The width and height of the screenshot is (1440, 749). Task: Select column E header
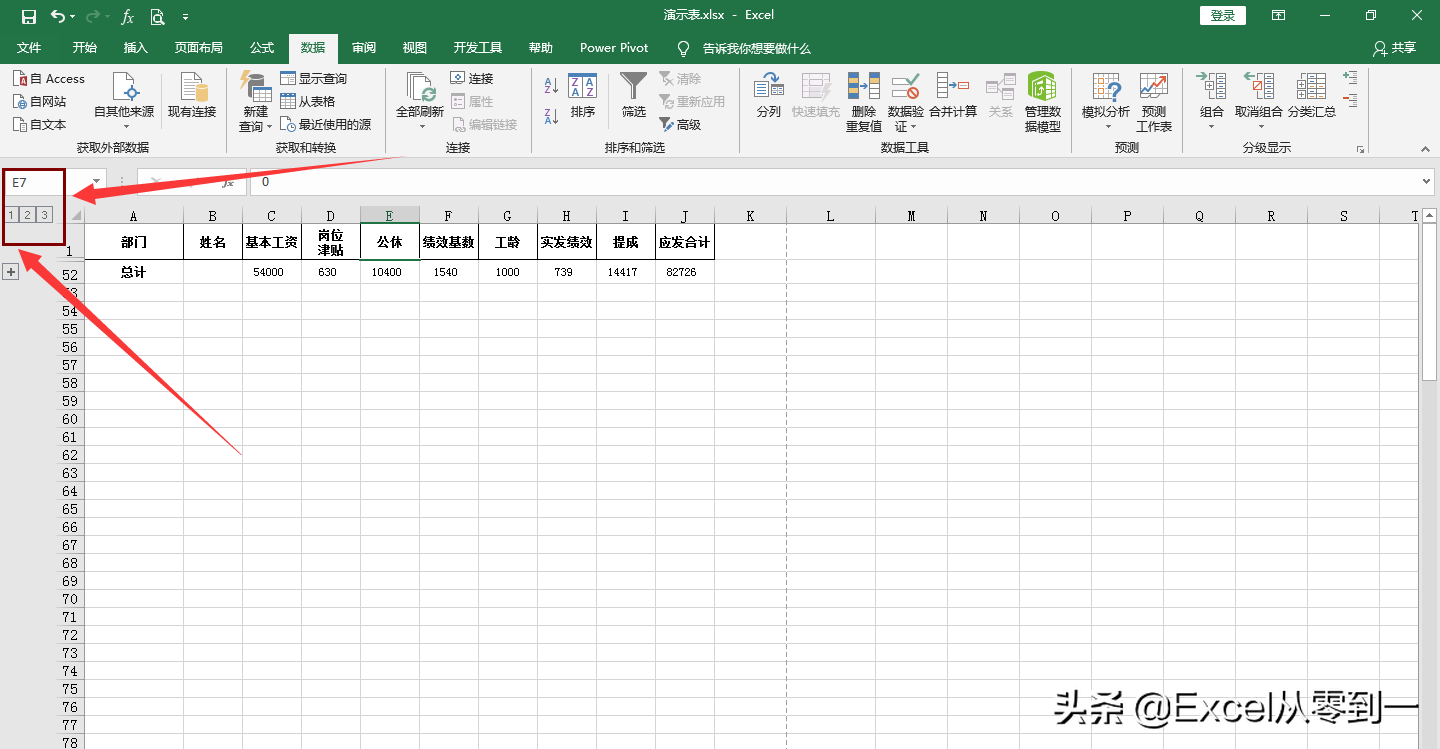pos(390,215)
